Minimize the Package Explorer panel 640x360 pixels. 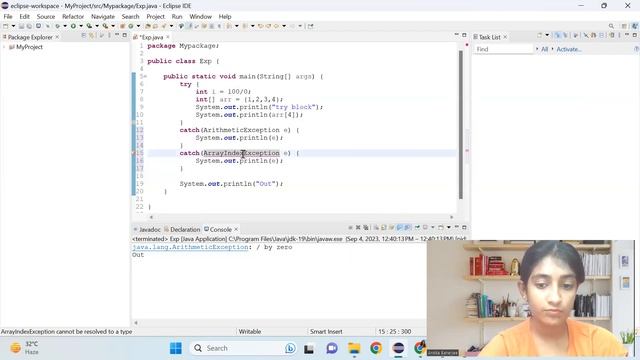117,35
